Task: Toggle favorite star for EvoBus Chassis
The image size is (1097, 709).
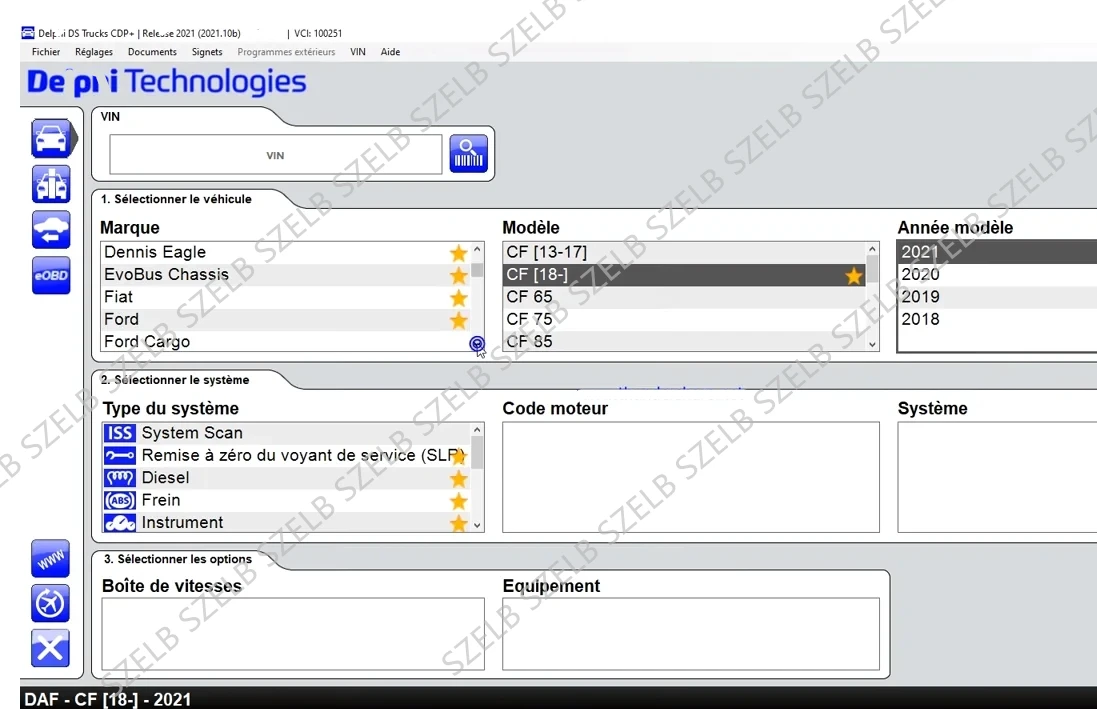Action: pyautogui.click(x=458, y=275)
